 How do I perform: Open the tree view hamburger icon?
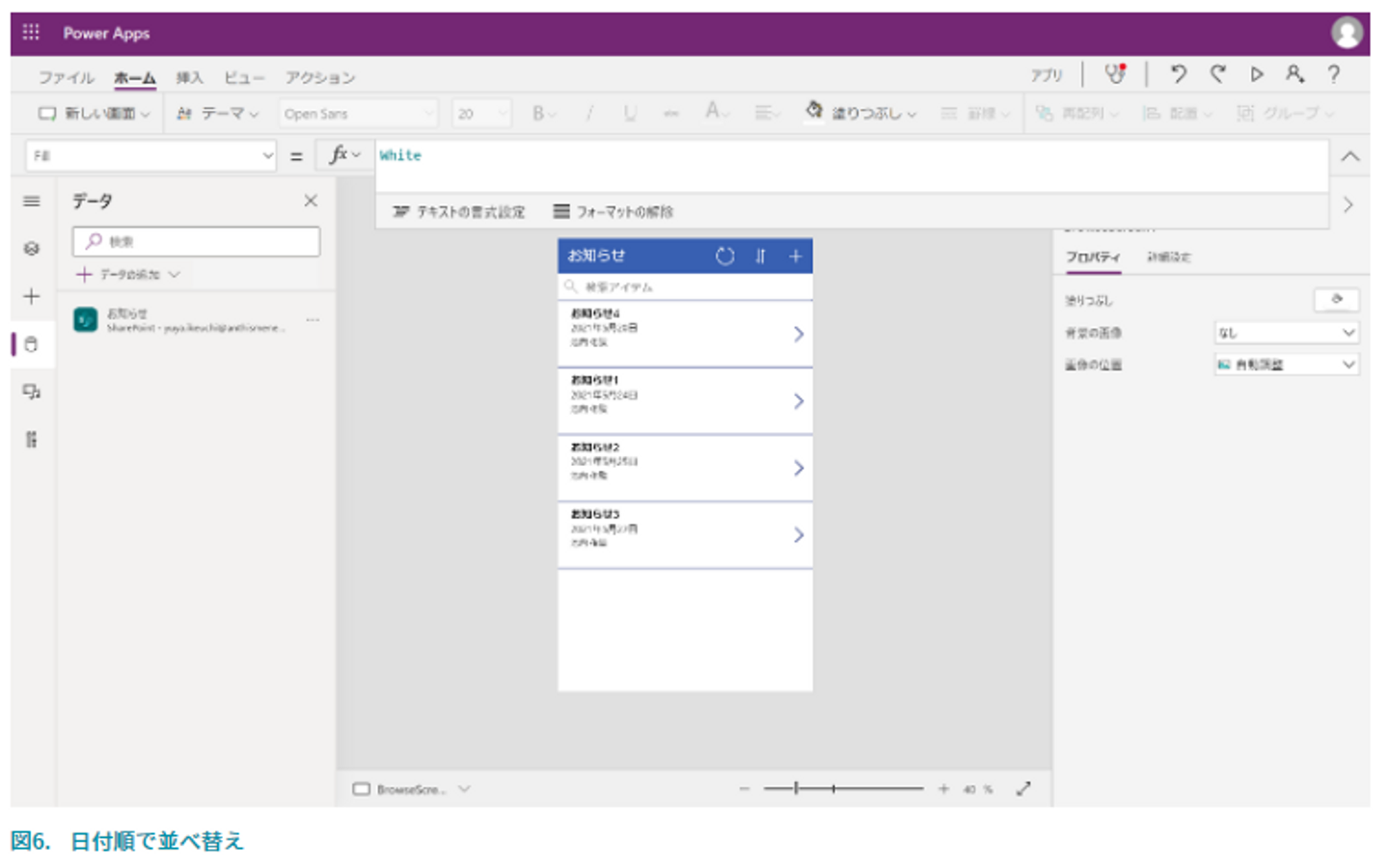click(x=32, y=202)
